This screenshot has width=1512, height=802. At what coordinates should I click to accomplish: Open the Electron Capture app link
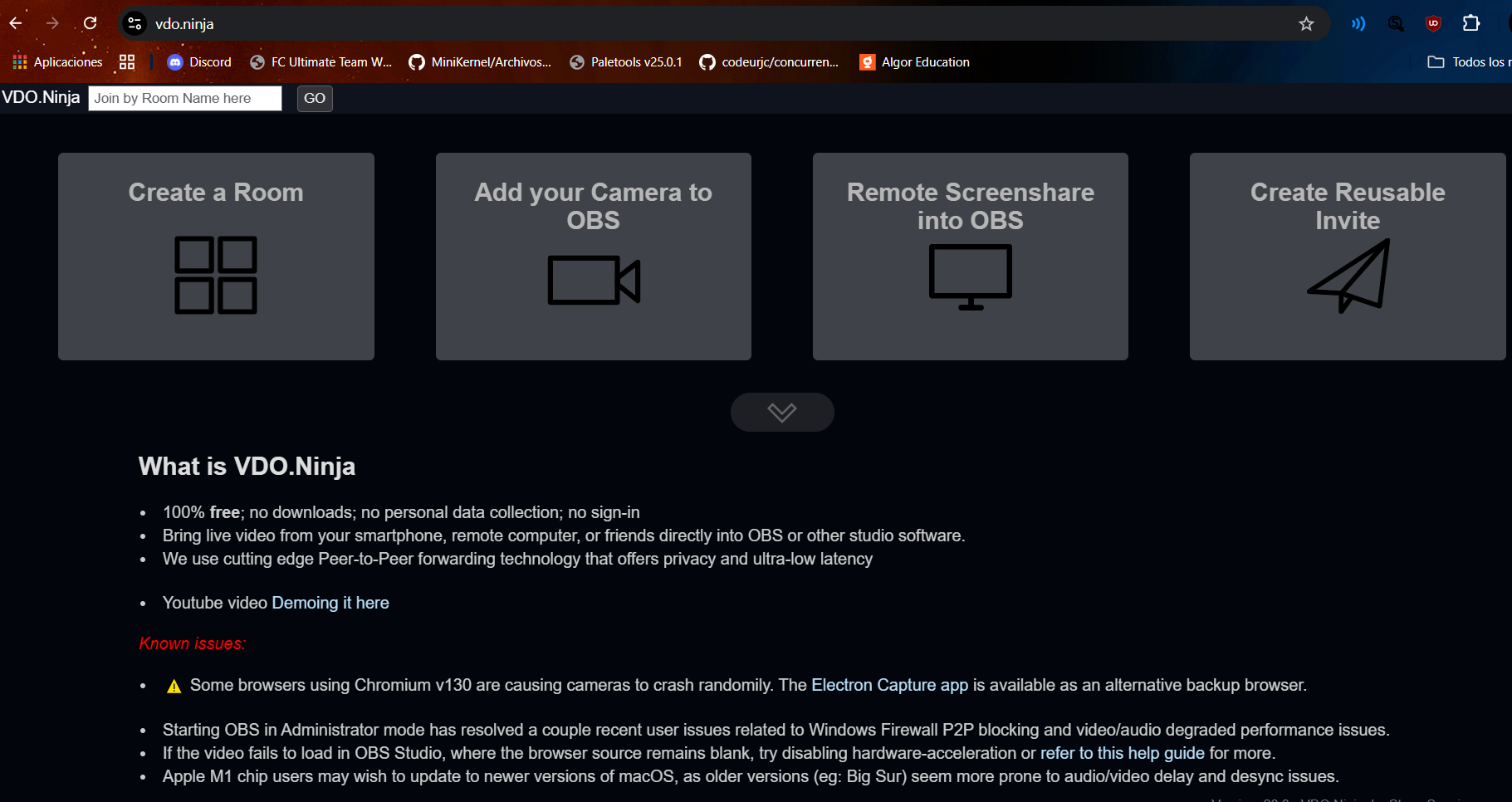click(x=889, y=685)
